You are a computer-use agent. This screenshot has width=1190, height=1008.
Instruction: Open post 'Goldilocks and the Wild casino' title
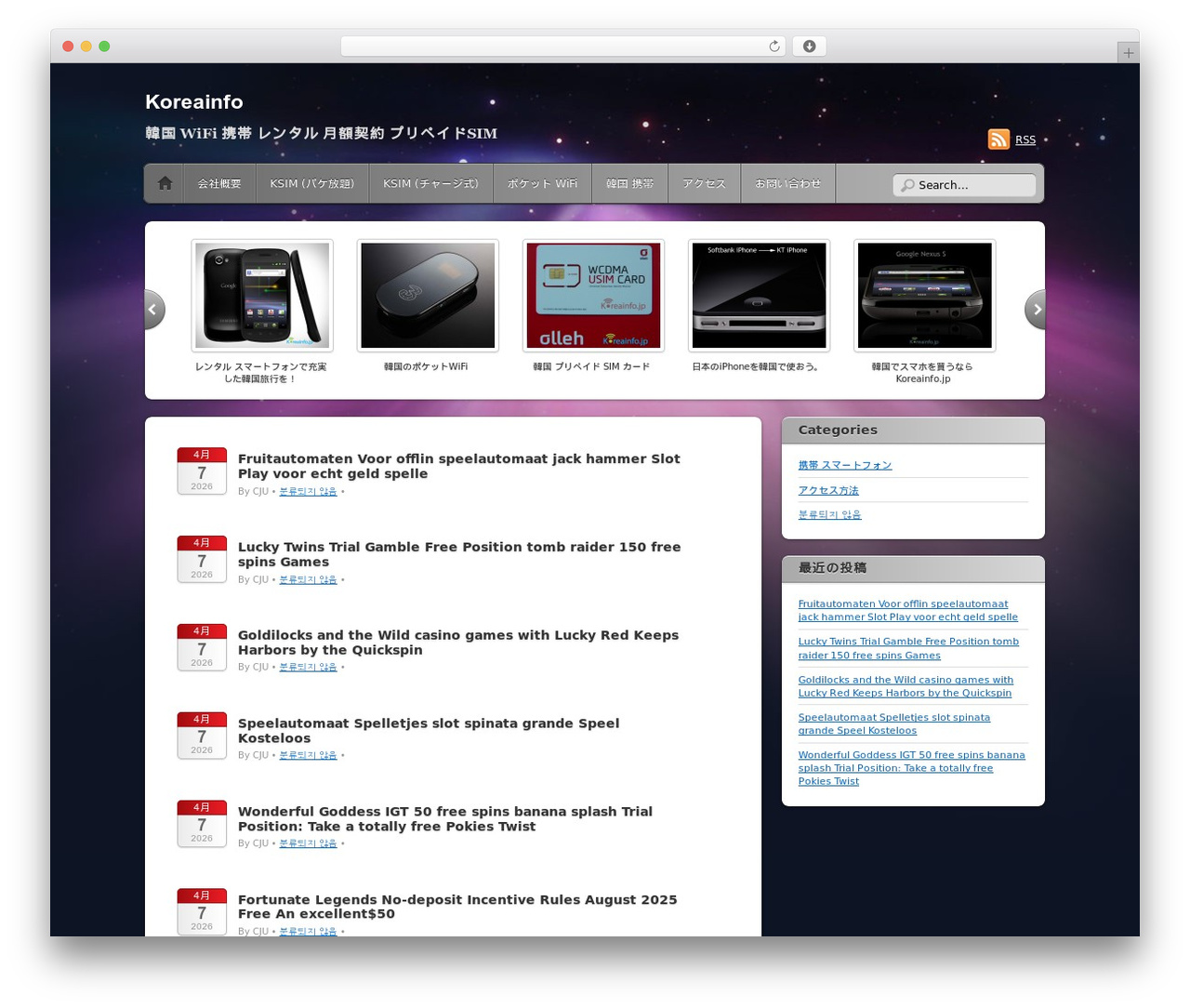click(458, 643)
